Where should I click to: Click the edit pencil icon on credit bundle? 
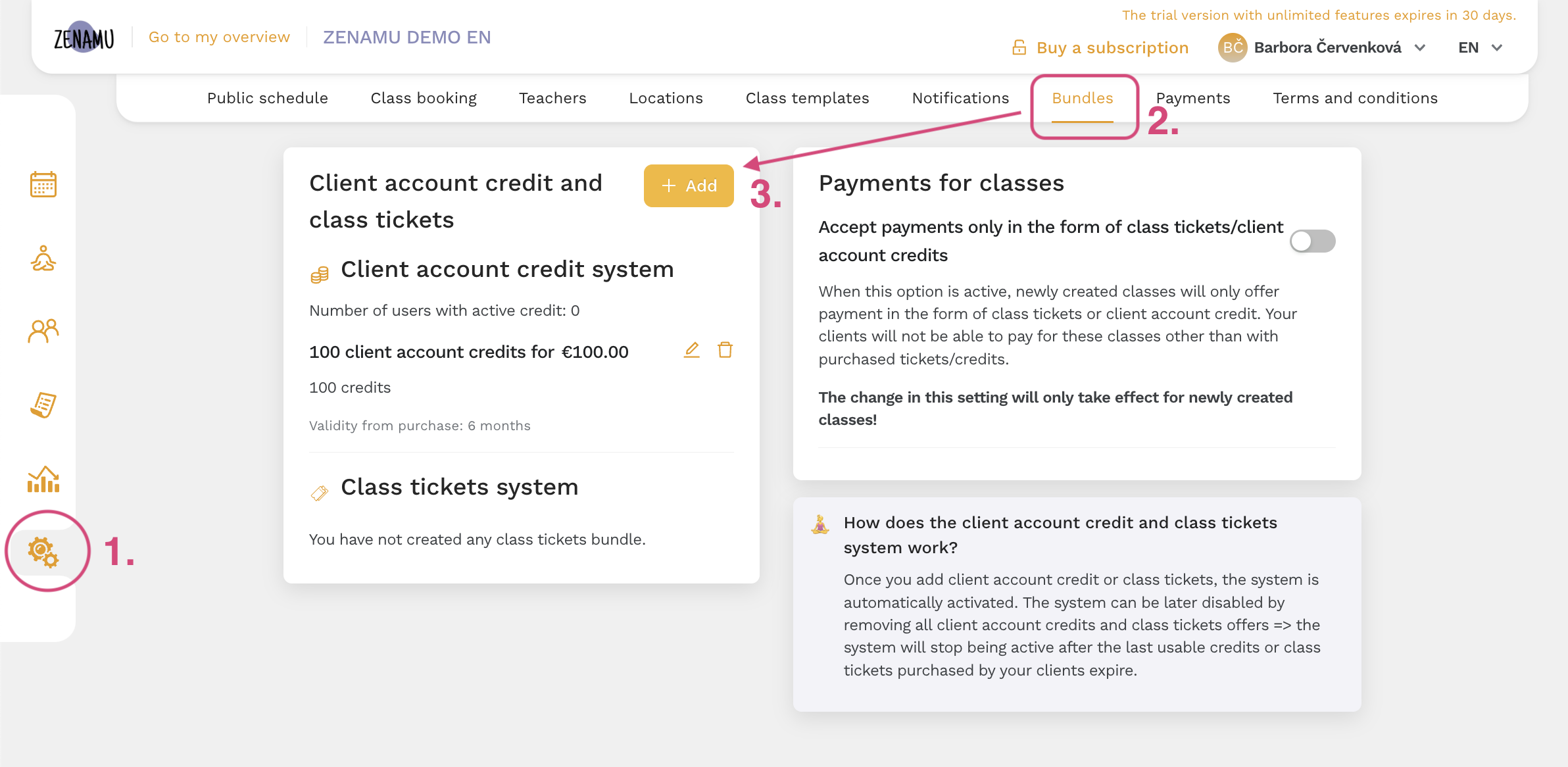click(x=692, y=350)
